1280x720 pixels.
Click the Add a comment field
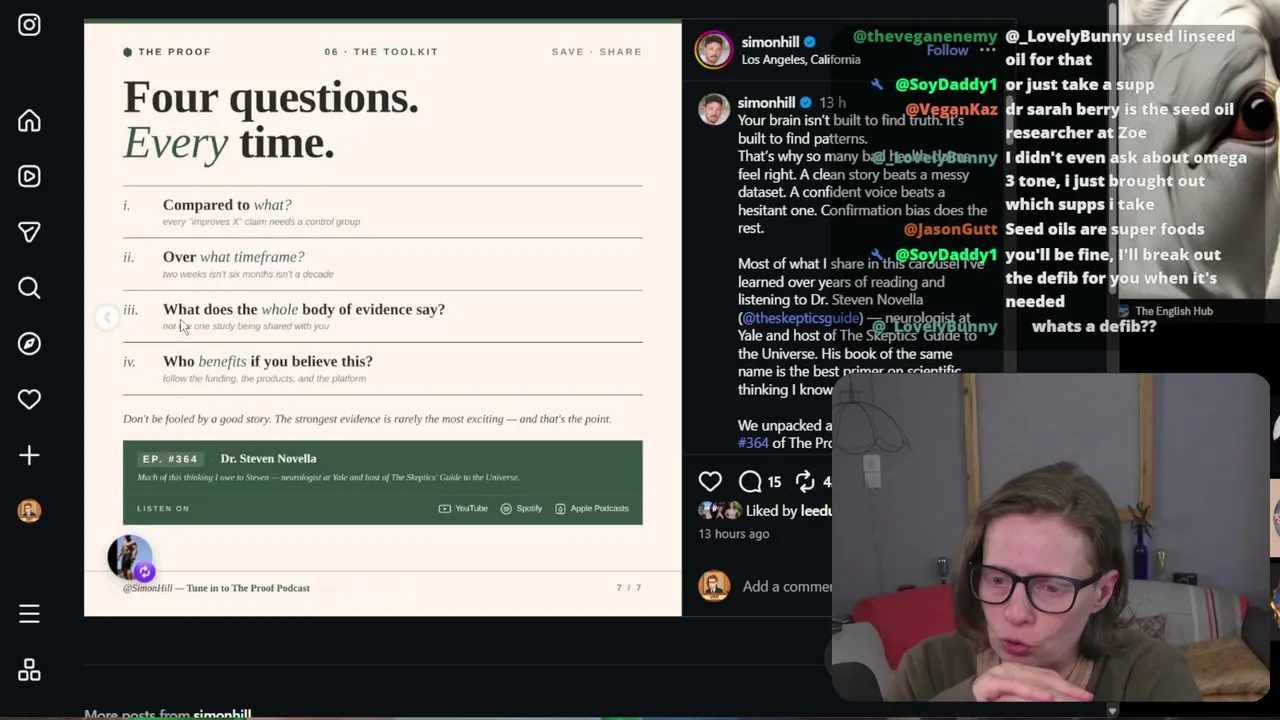787,587
